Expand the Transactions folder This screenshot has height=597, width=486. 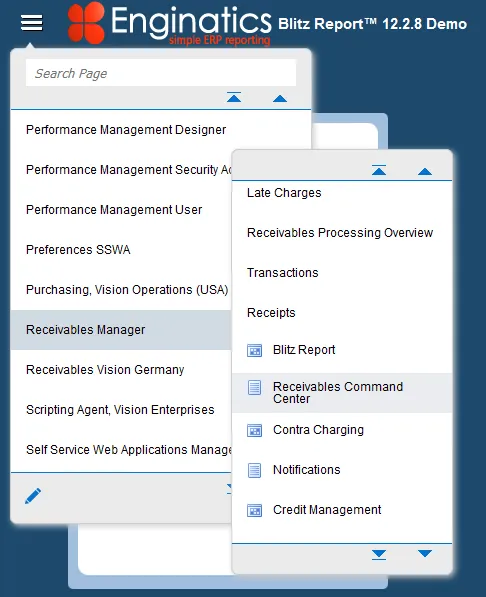pyautogui.click(x=283, y=273)
